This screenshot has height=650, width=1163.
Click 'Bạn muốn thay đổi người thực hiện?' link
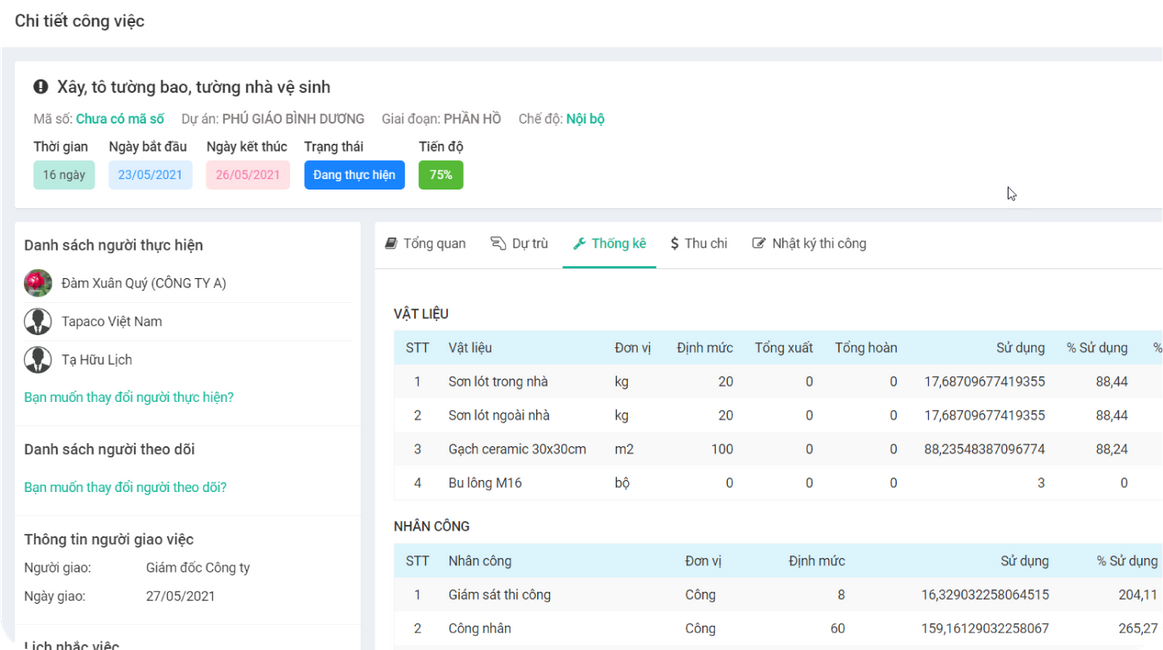(129, 397)
